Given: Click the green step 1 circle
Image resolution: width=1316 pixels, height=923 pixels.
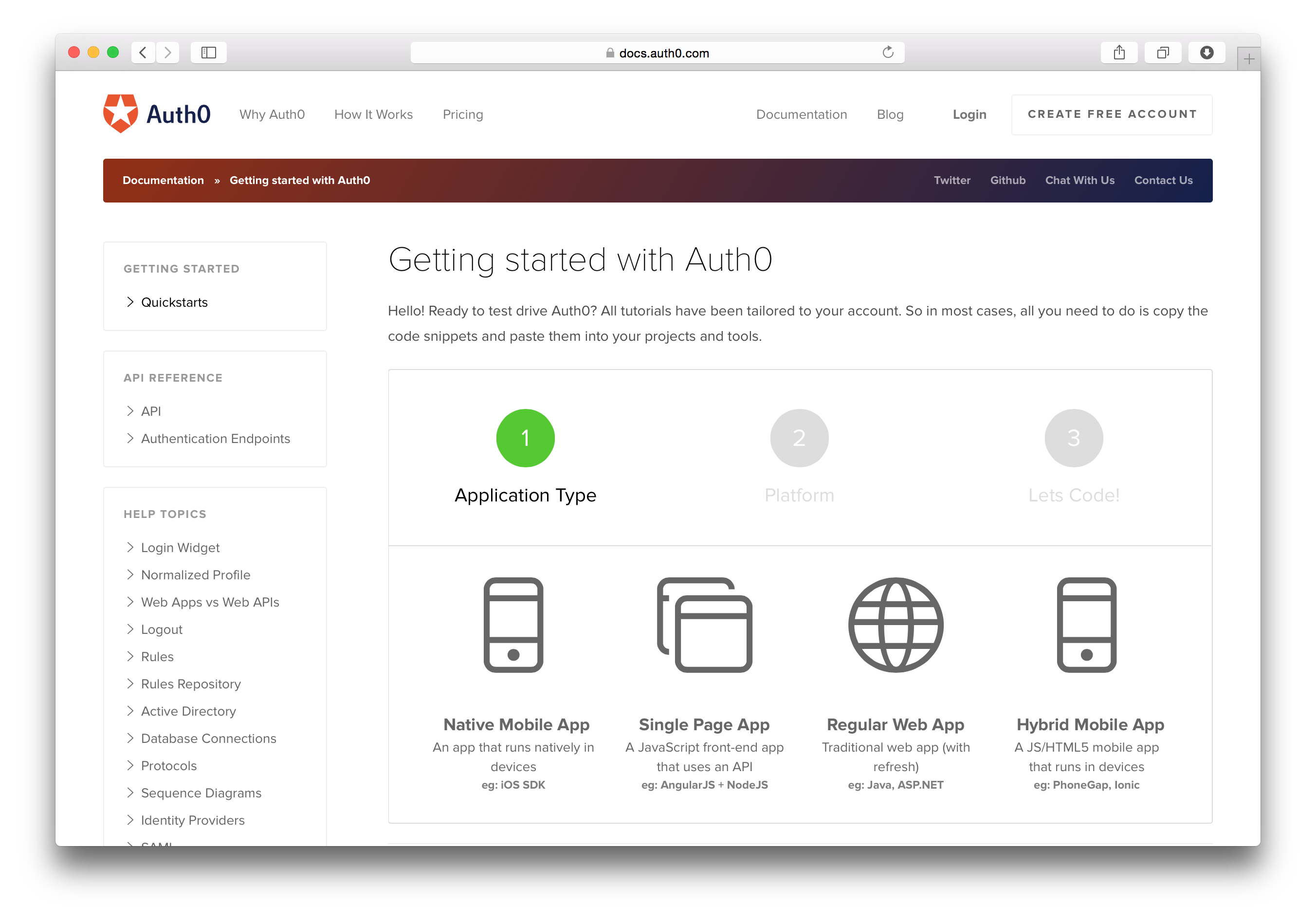Looking at the screenshot, I should [525, 438].
